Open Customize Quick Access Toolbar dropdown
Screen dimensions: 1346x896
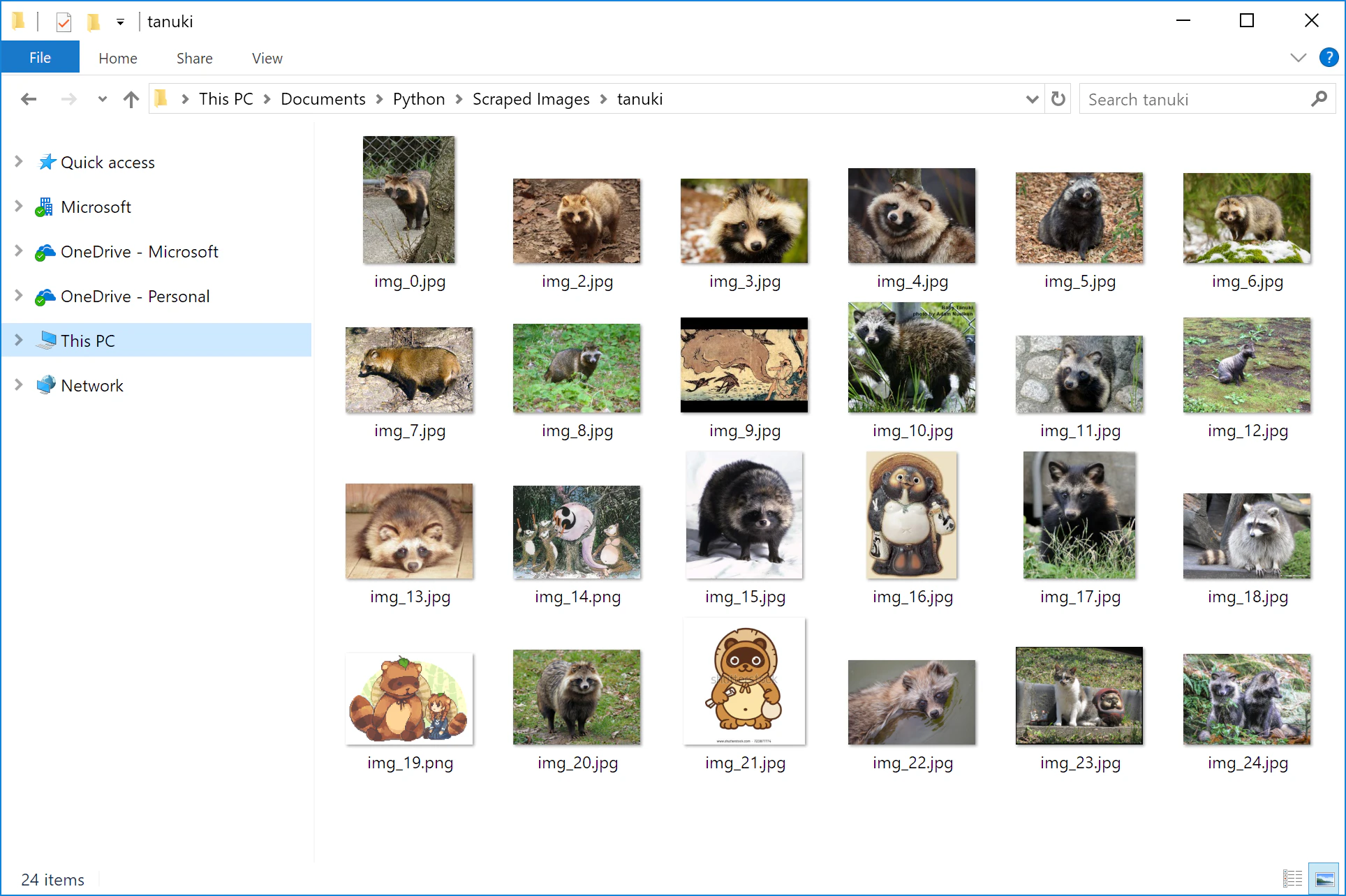tap(120, 22)
